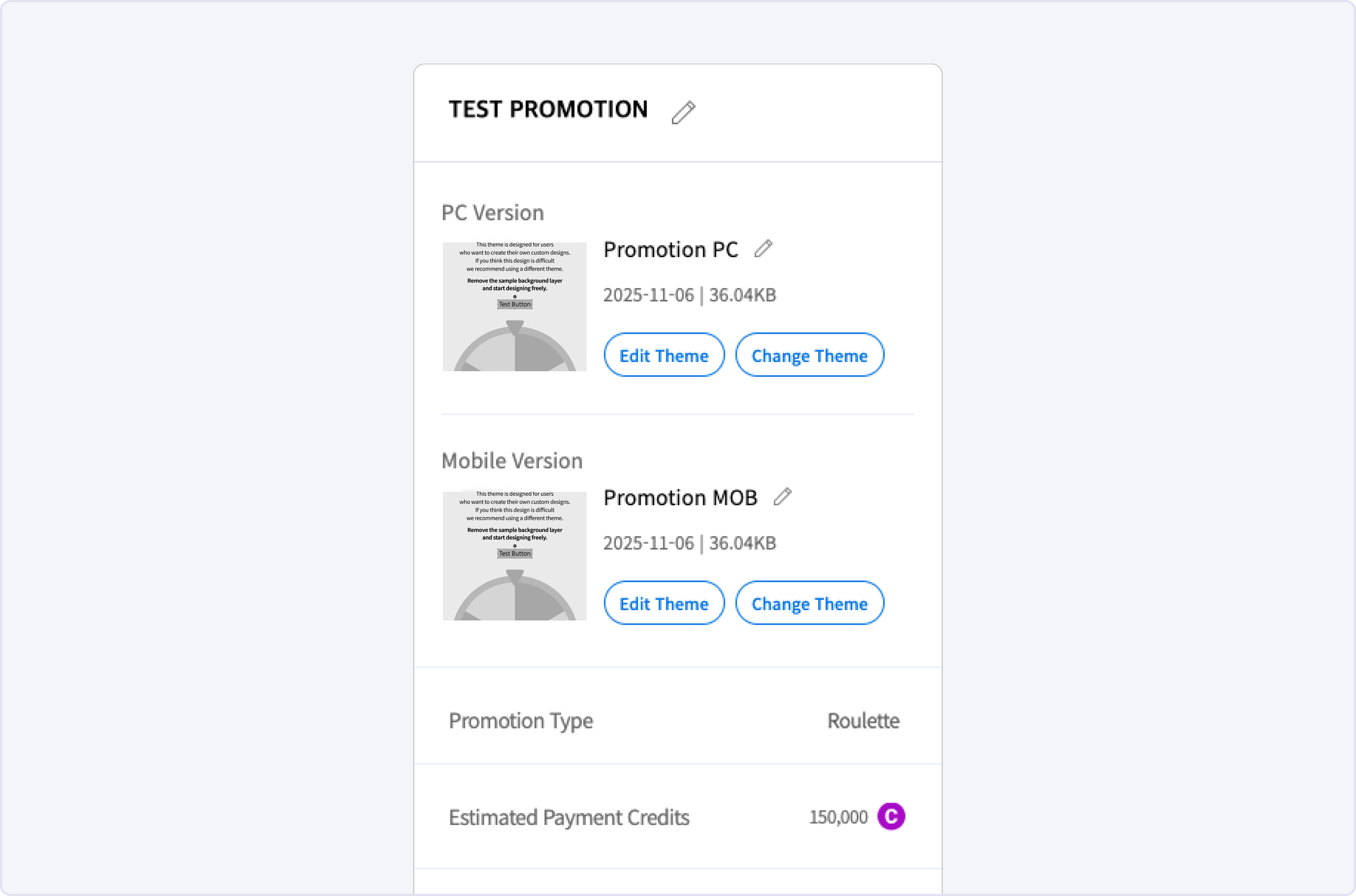Click the edit pencil next to Promotion PC
Image resolution: width=1356 pixels, height=896 pixels.
763,249
